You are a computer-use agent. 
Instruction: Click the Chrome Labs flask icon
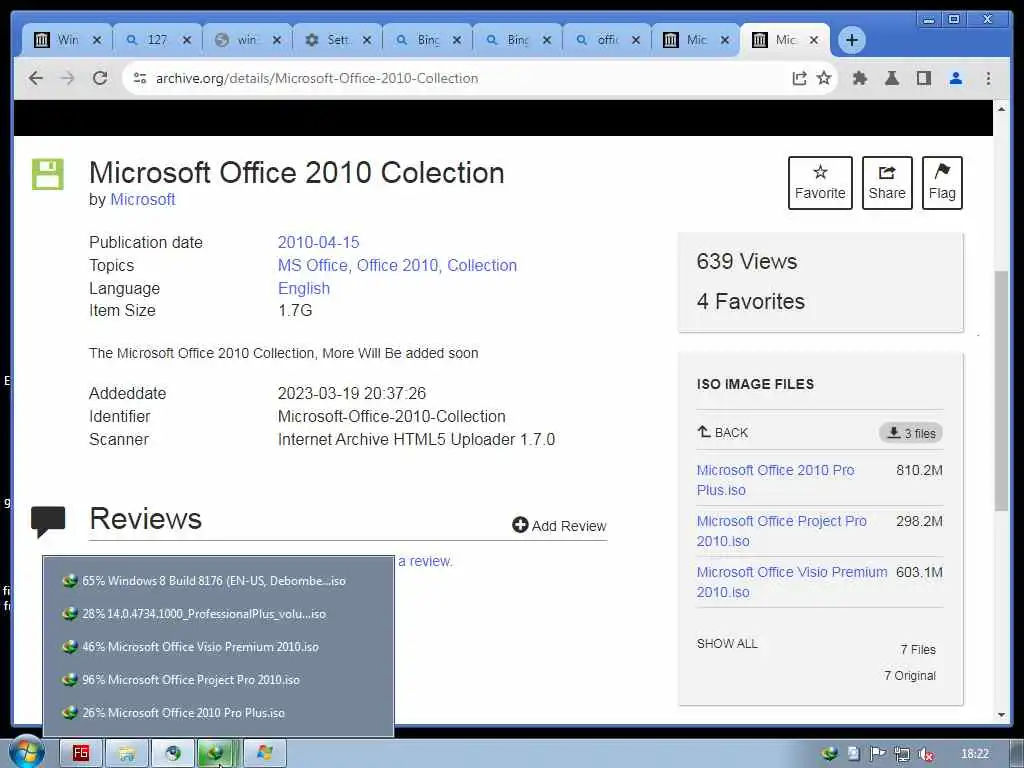tap(891, 78)
